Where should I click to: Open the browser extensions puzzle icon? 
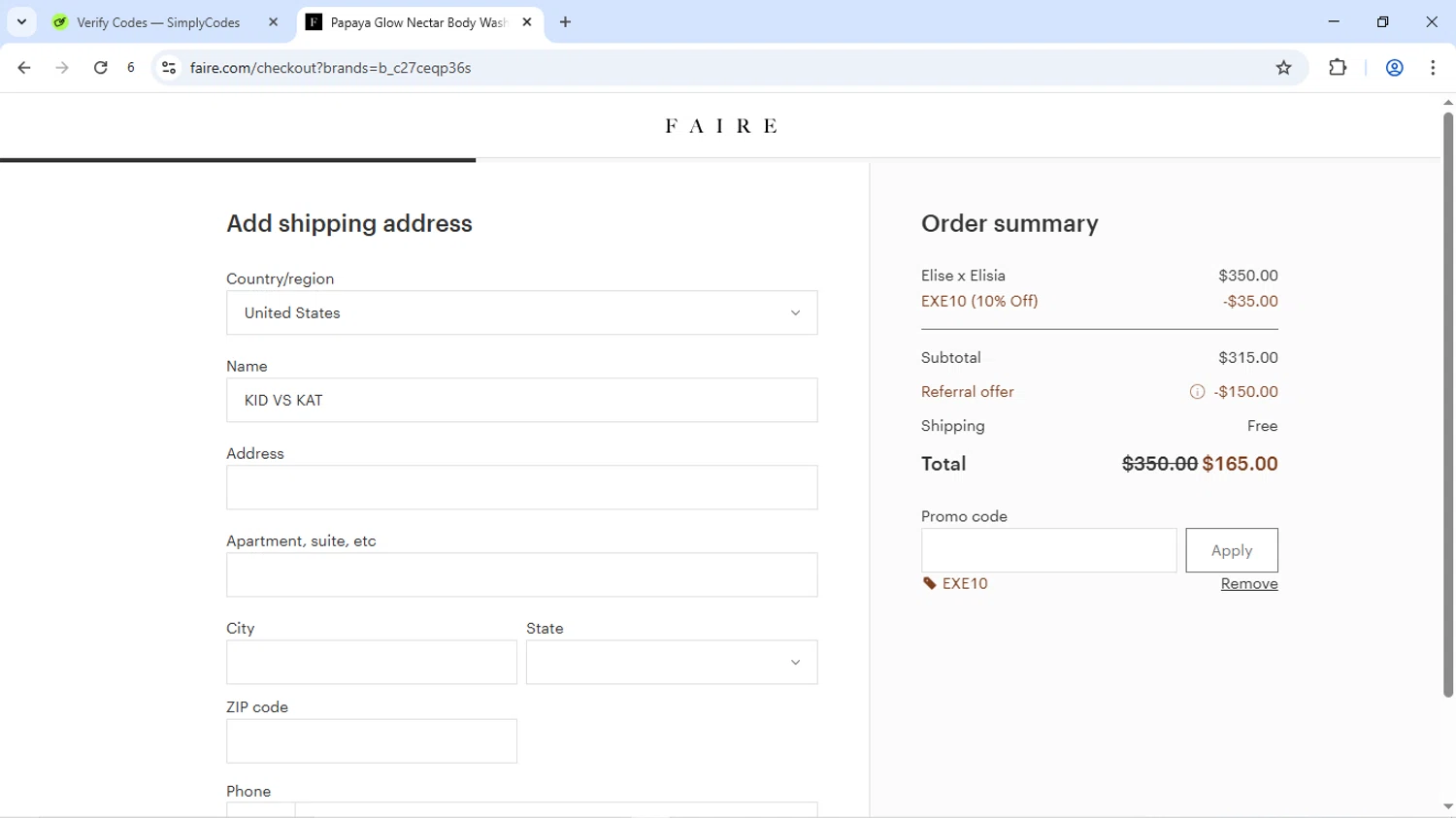[1338, 68]
